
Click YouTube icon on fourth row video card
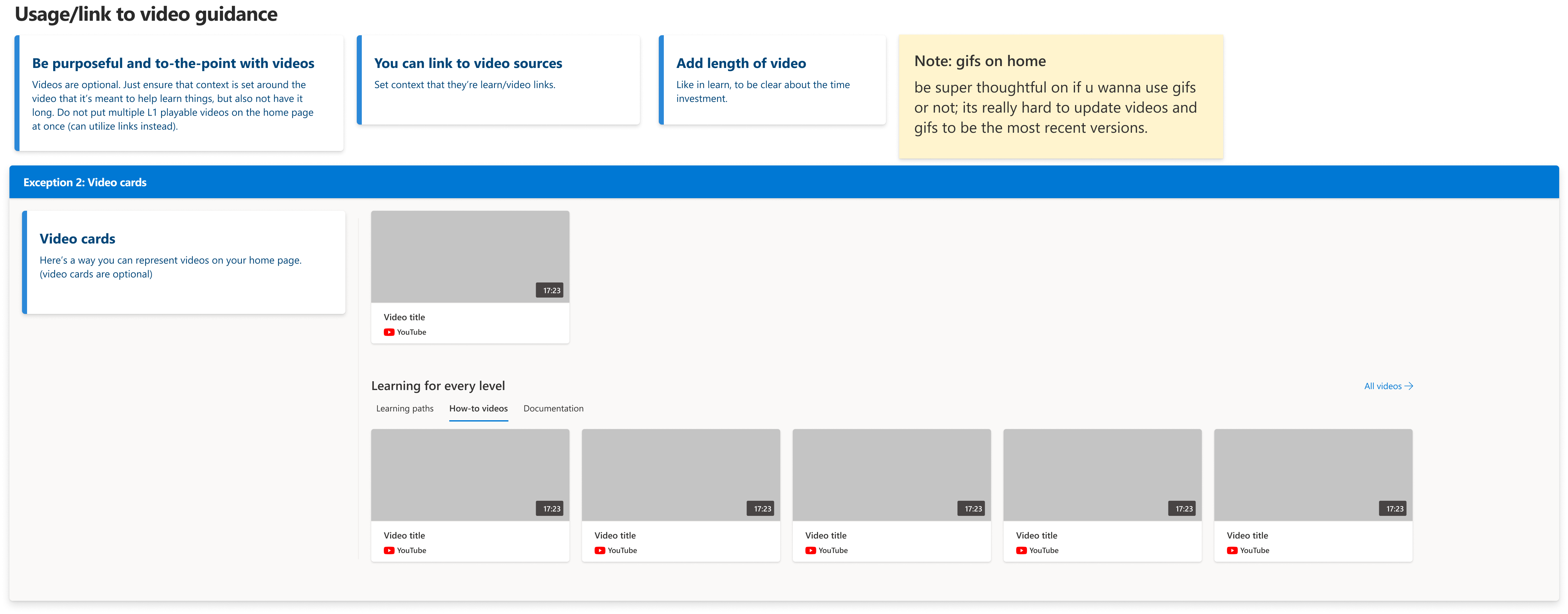(1022, 551)
